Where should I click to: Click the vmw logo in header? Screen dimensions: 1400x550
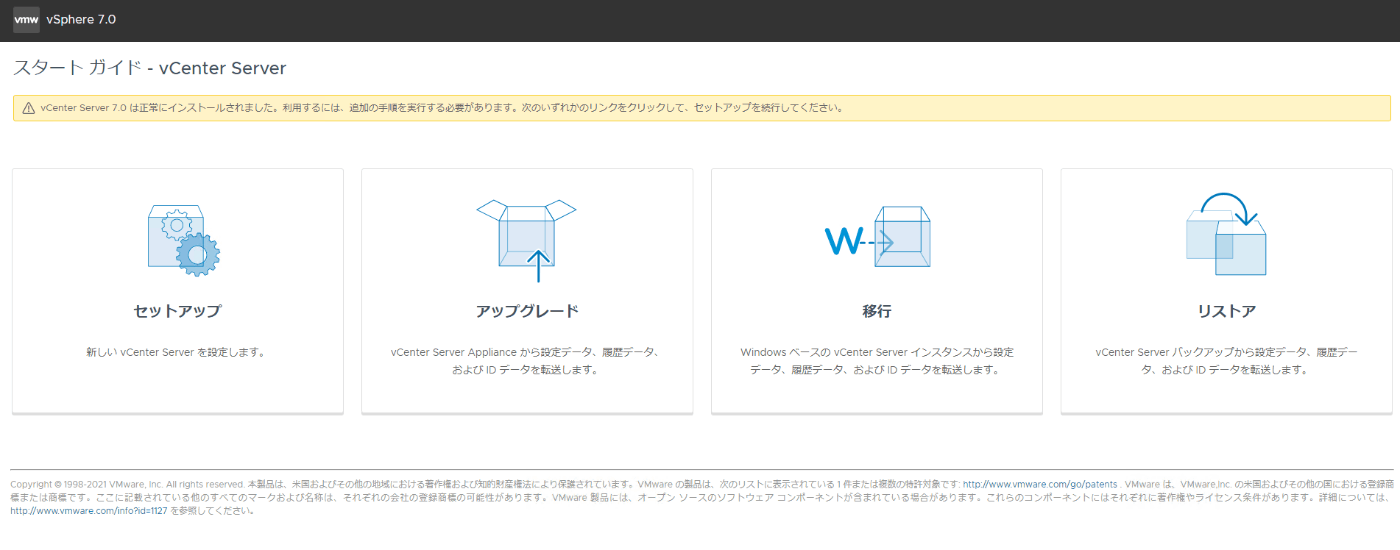tap(26, 20)
